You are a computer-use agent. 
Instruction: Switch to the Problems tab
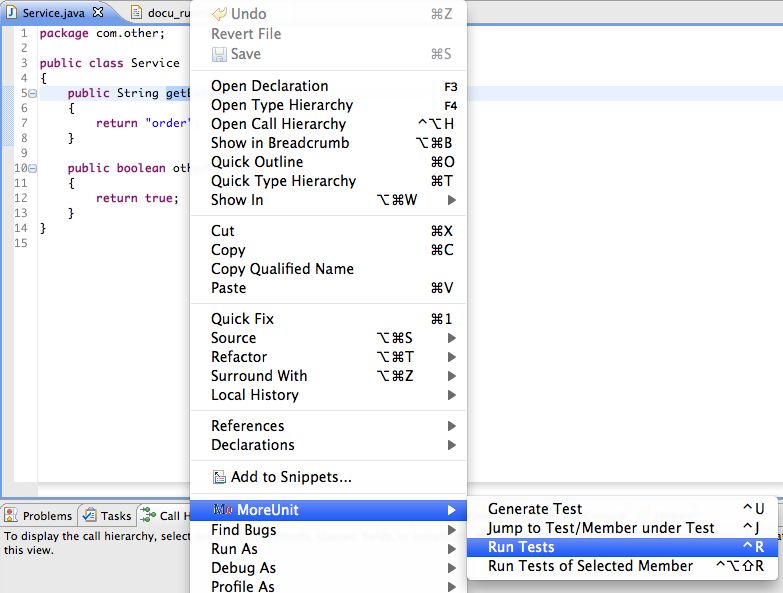39,515
